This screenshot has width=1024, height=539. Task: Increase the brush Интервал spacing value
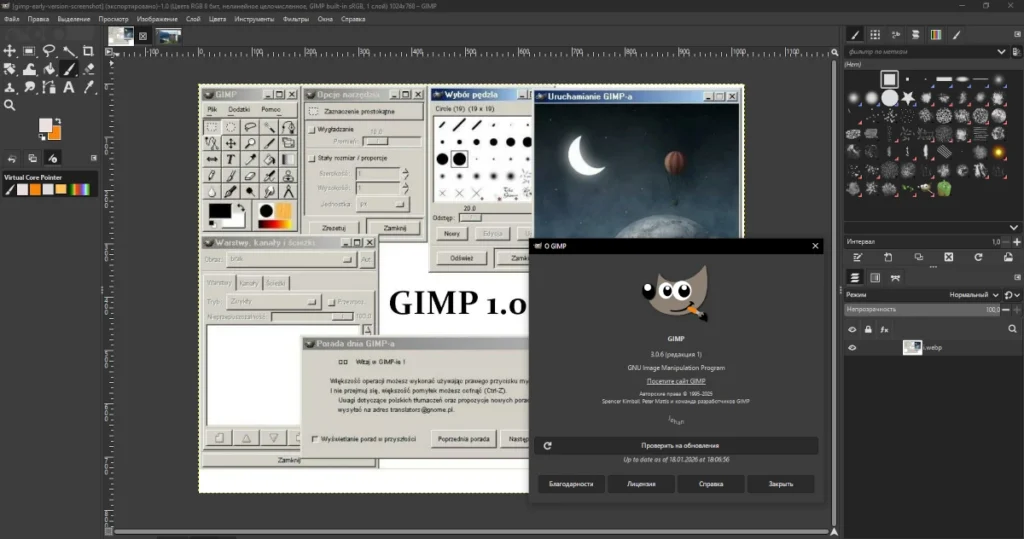(x=1016, y=242)
